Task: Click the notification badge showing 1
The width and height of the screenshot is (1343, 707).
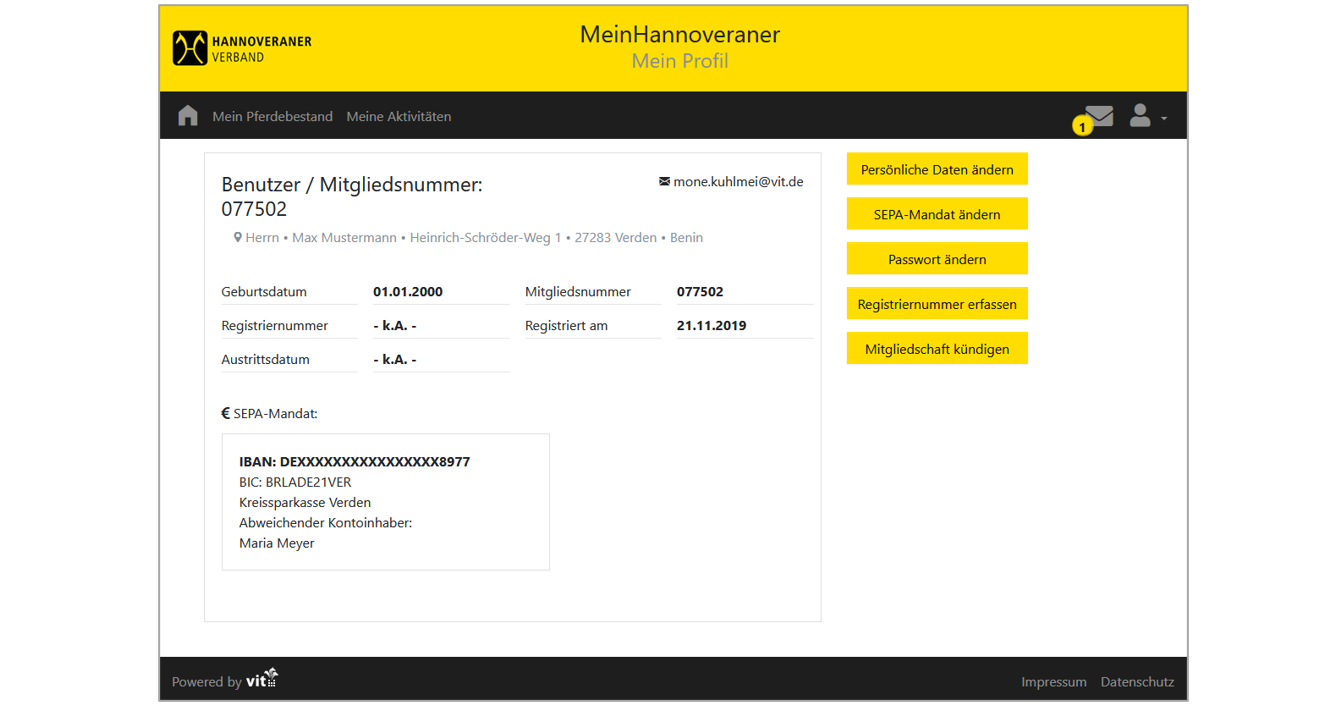Action: pos(1082,127)
